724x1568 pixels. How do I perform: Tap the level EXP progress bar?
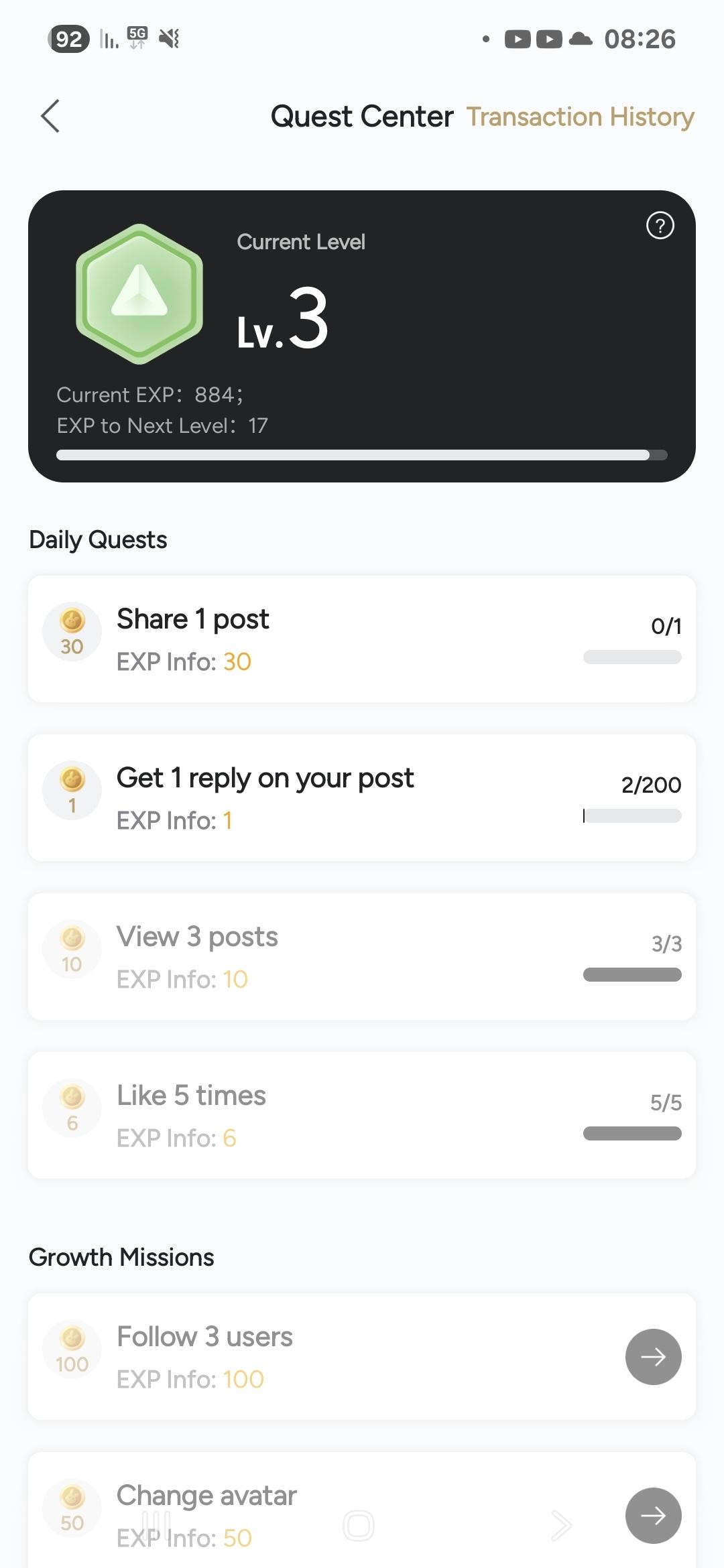(361, 455)
